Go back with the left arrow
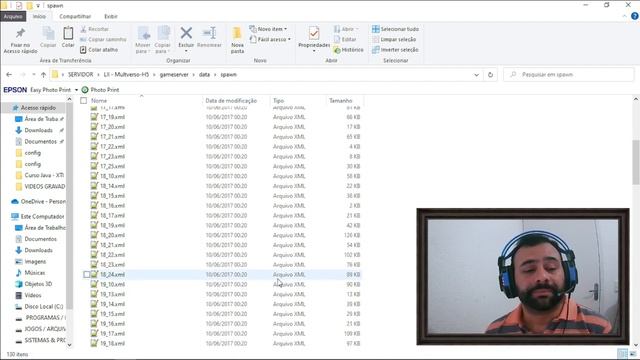640x360 pixels. (9, 75)
